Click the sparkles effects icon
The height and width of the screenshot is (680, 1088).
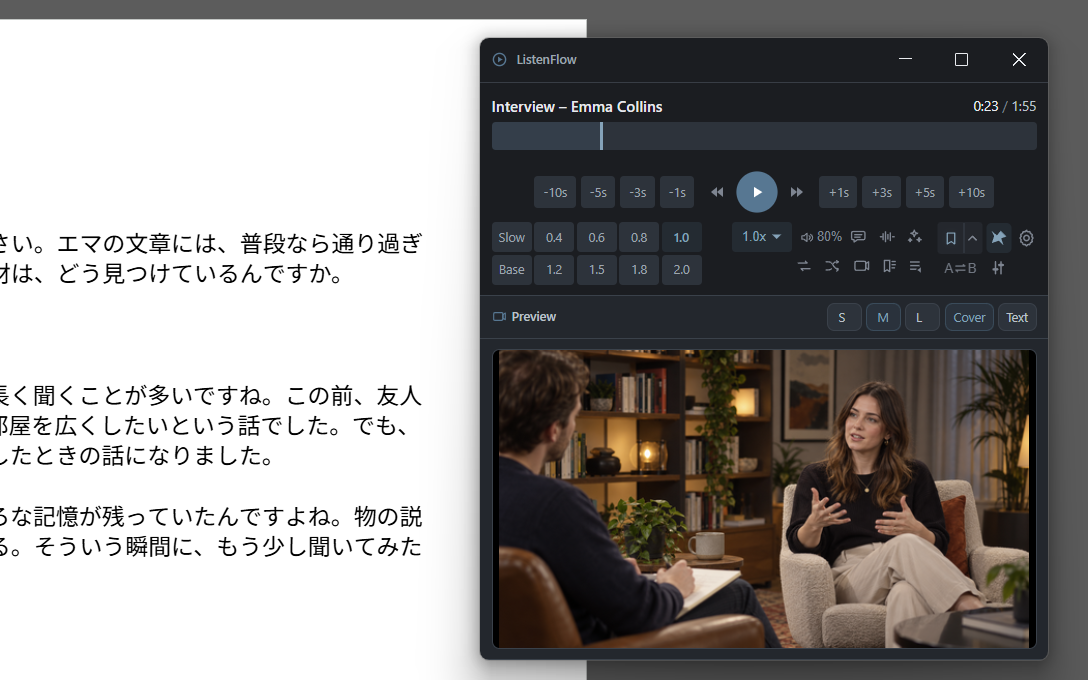click(915, 237)
